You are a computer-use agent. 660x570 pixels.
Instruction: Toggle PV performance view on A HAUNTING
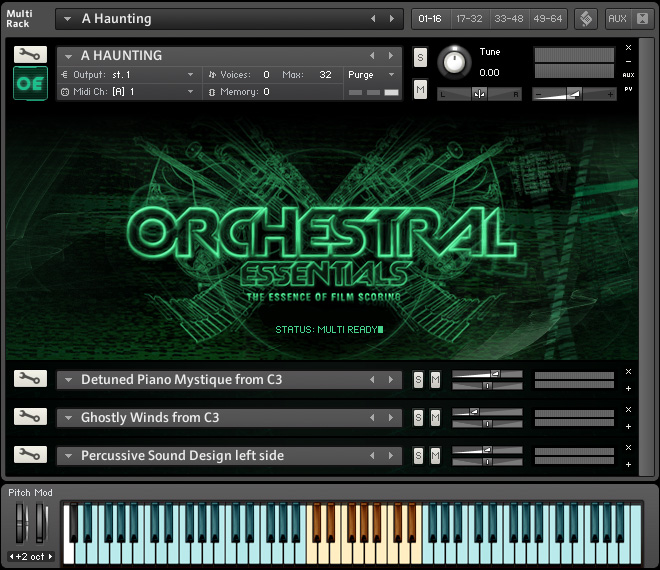(628, 89)
